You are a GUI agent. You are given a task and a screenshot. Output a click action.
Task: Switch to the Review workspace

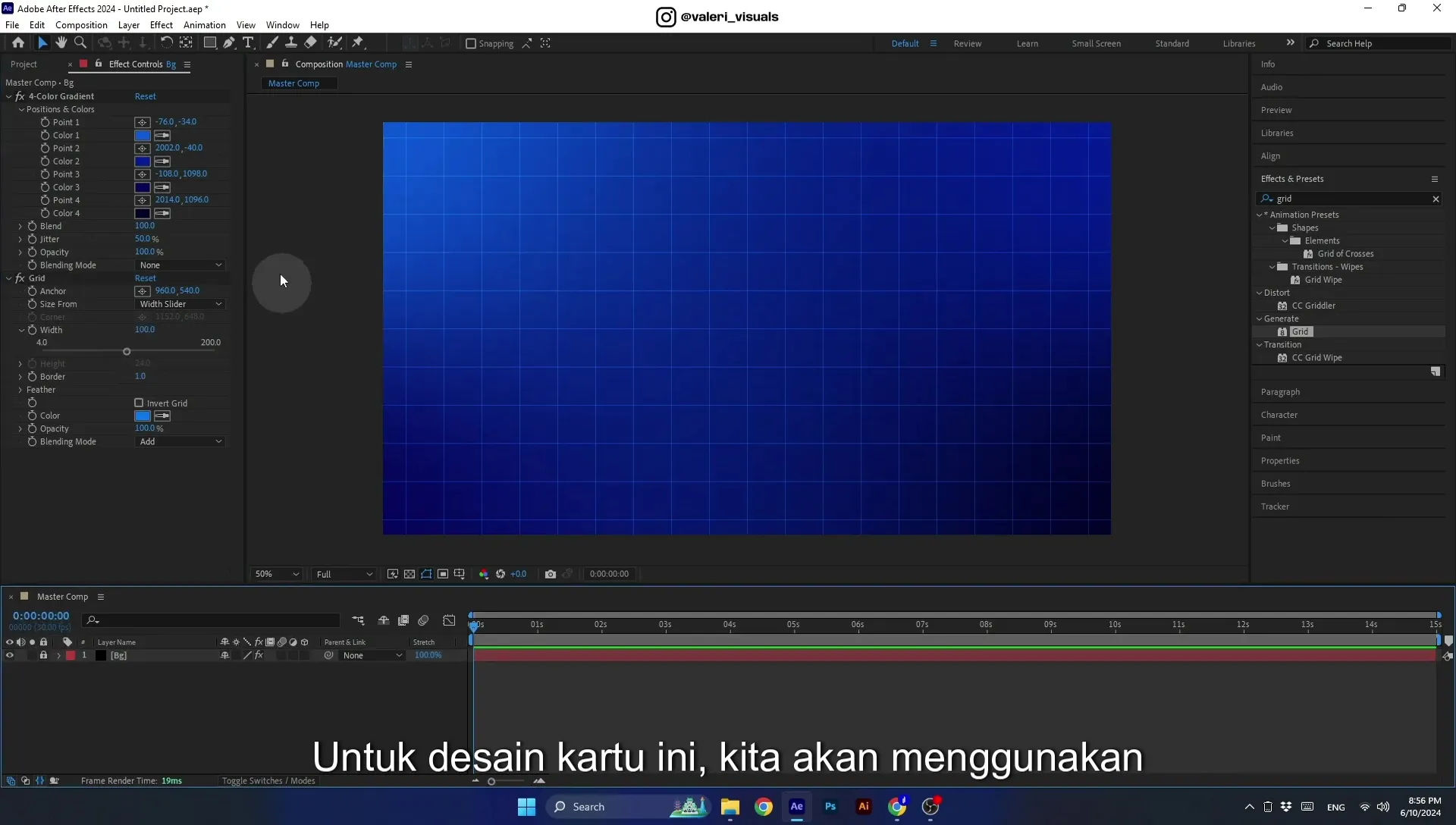(968, 44)
